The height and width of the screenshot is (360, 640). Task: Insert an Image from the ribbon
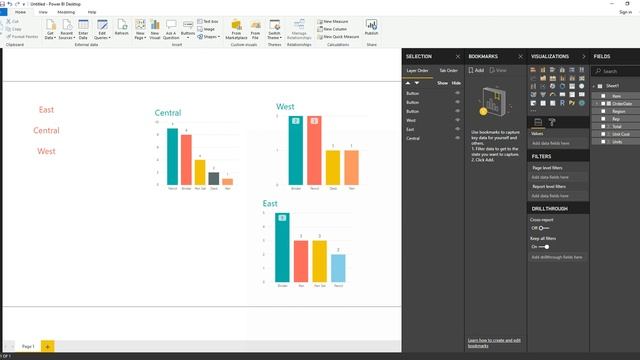click(x=206, y=29)
